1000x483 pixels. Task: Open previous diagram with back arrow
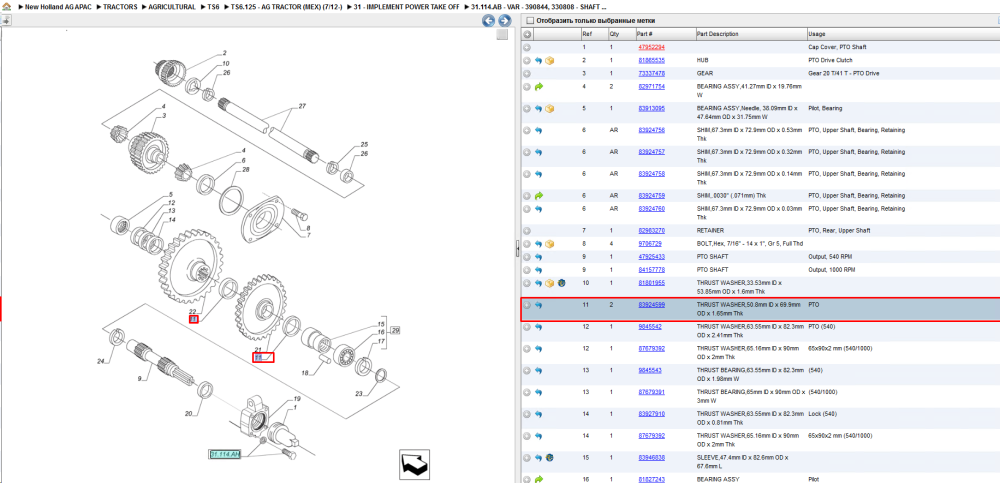[488, 21]
